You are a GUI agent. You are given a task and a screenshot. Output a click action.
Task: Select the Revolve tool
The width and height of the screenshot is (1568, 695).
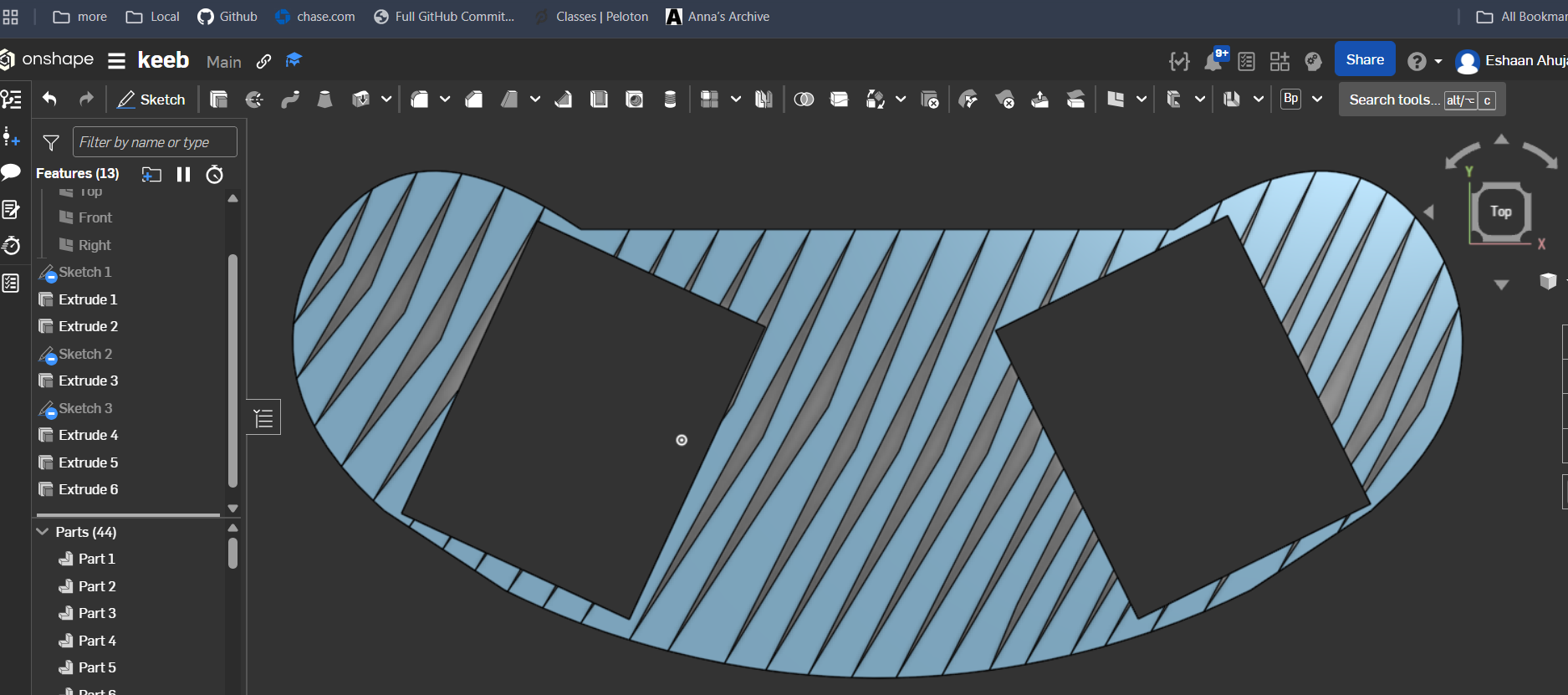pyautogui.click(x=254, y=100)
